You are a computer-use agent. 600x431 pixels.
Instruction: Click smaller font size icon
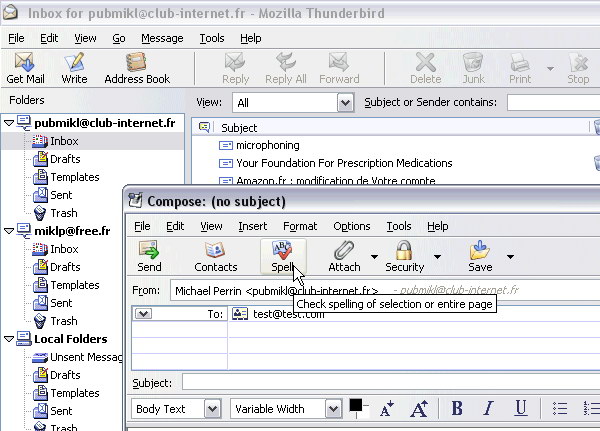387,409
